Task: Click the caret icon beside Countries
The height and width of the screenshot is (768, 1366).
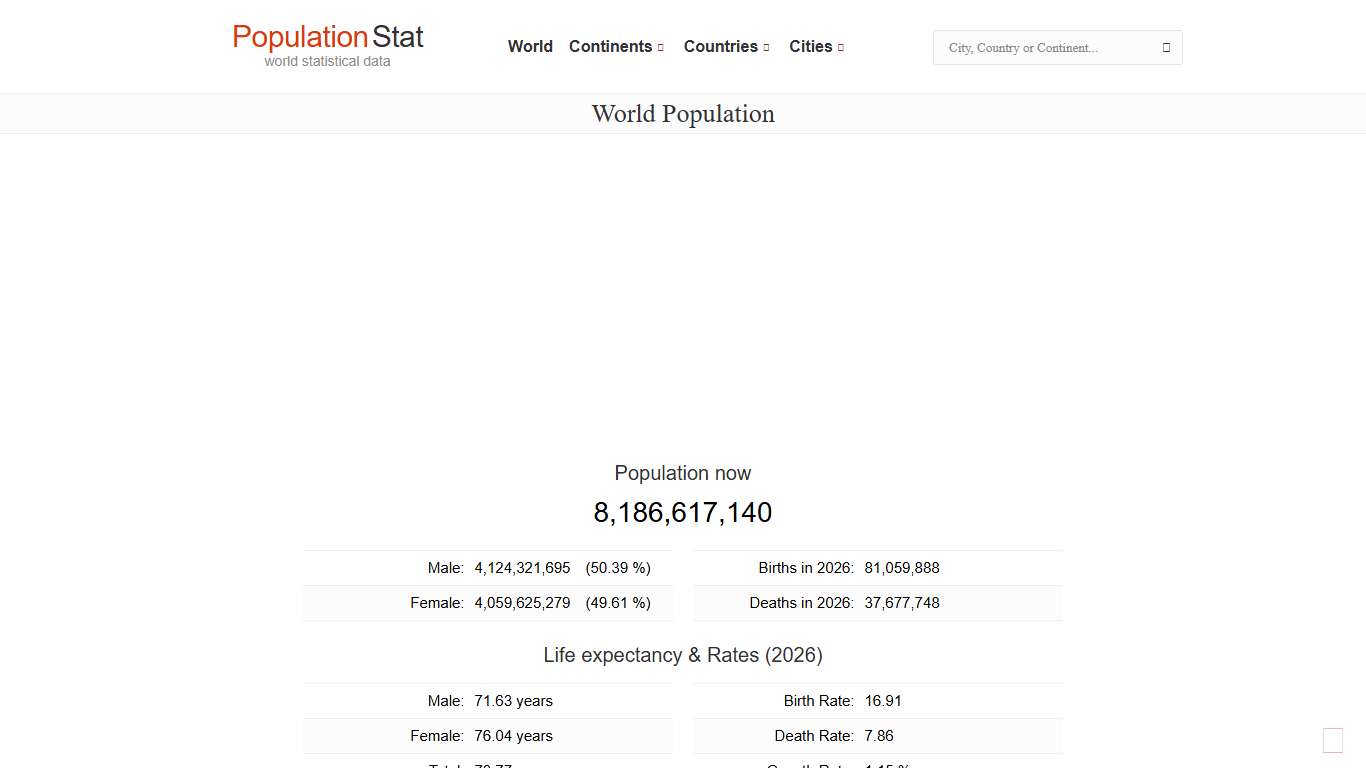Action: click(x=766, y=47)
